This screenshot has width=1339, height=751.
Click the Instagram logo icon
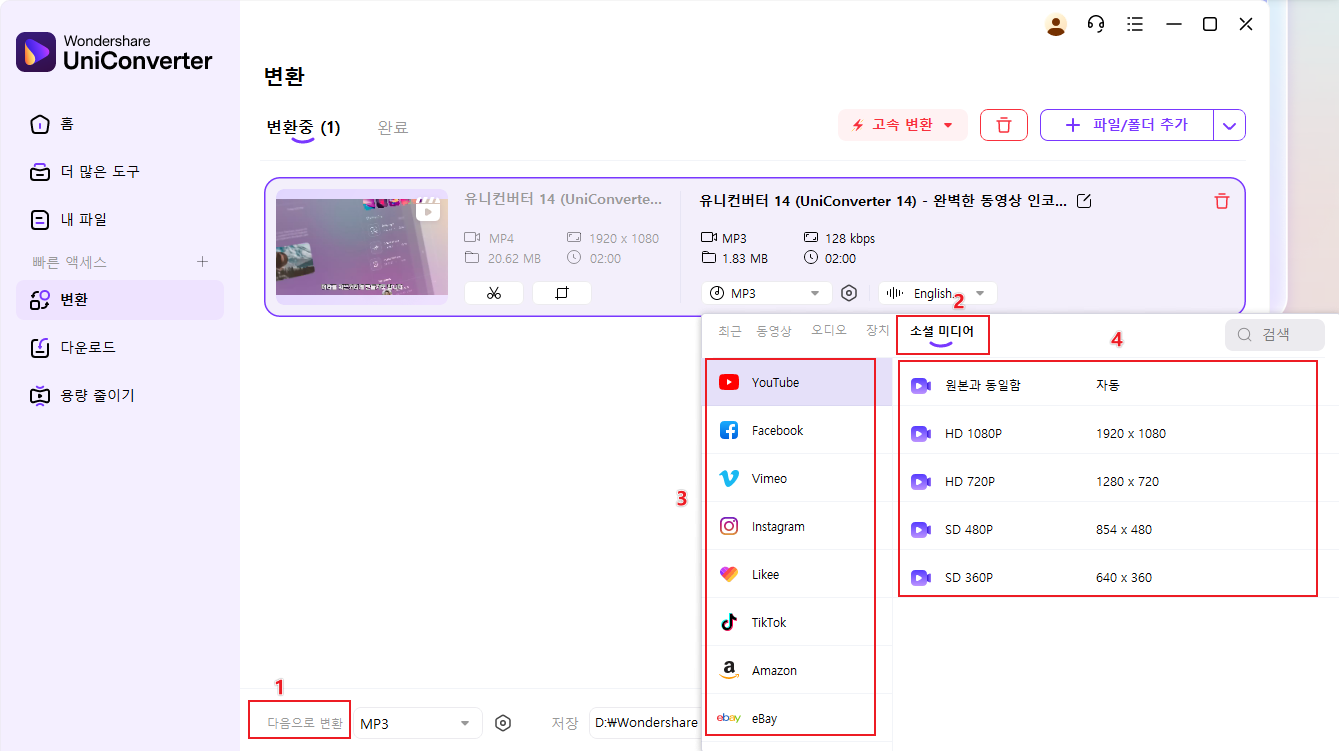(729, 526)
